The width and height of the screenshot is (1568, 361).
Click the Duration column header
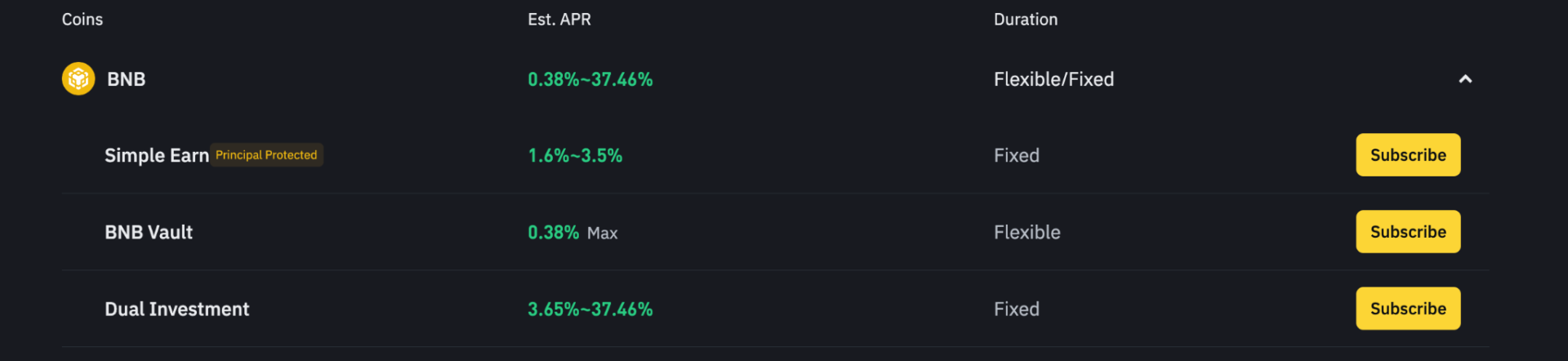click(1026, 20)
